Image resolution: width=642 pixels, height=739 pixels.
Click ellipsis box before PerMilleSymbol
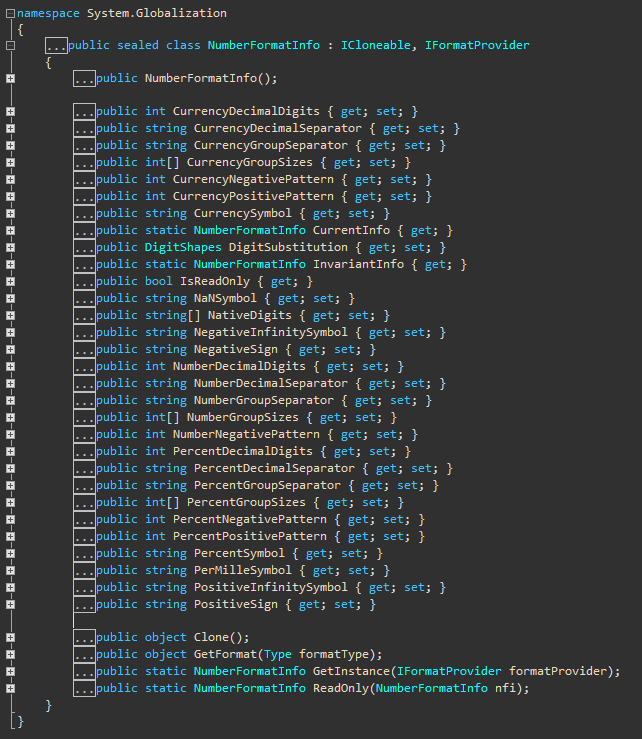click(84, 570)
